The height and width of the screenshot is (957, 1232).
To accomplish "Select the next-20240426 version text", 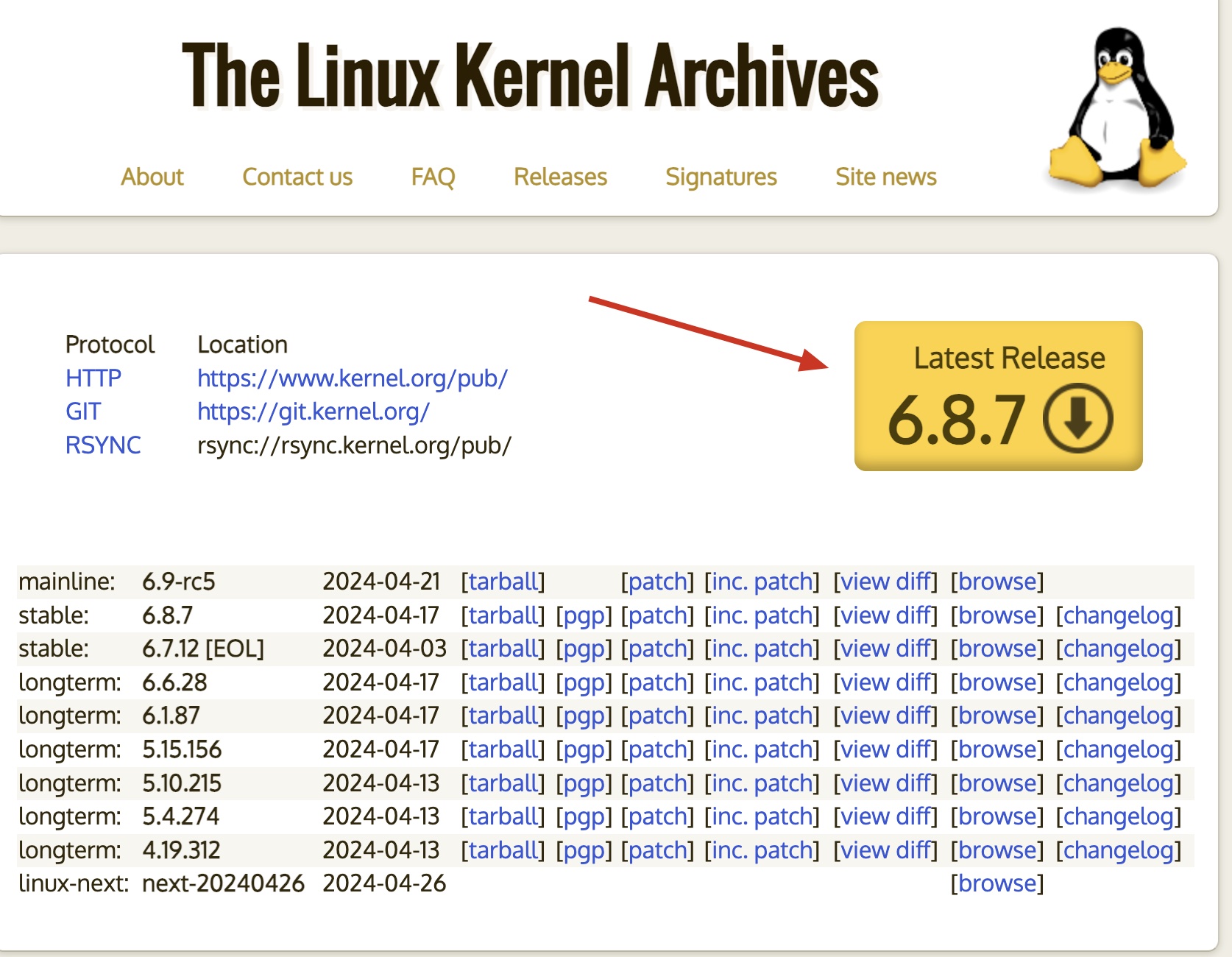I will point(223,883).
